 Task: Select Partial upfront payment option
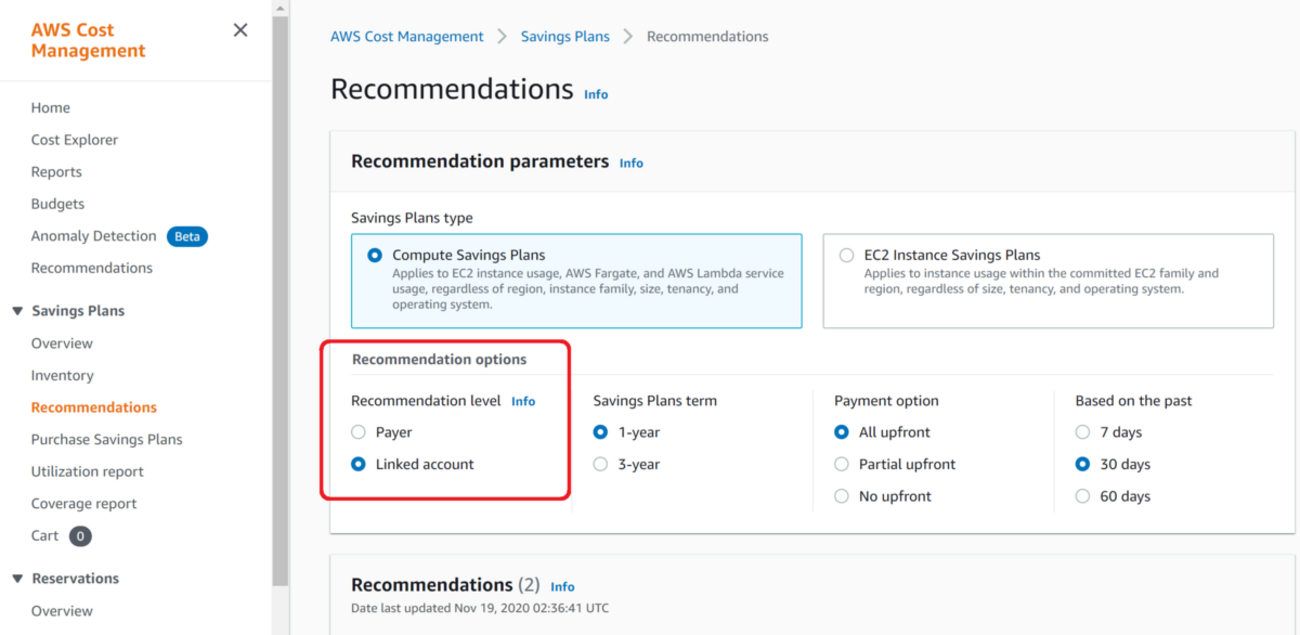coord(842,465)
